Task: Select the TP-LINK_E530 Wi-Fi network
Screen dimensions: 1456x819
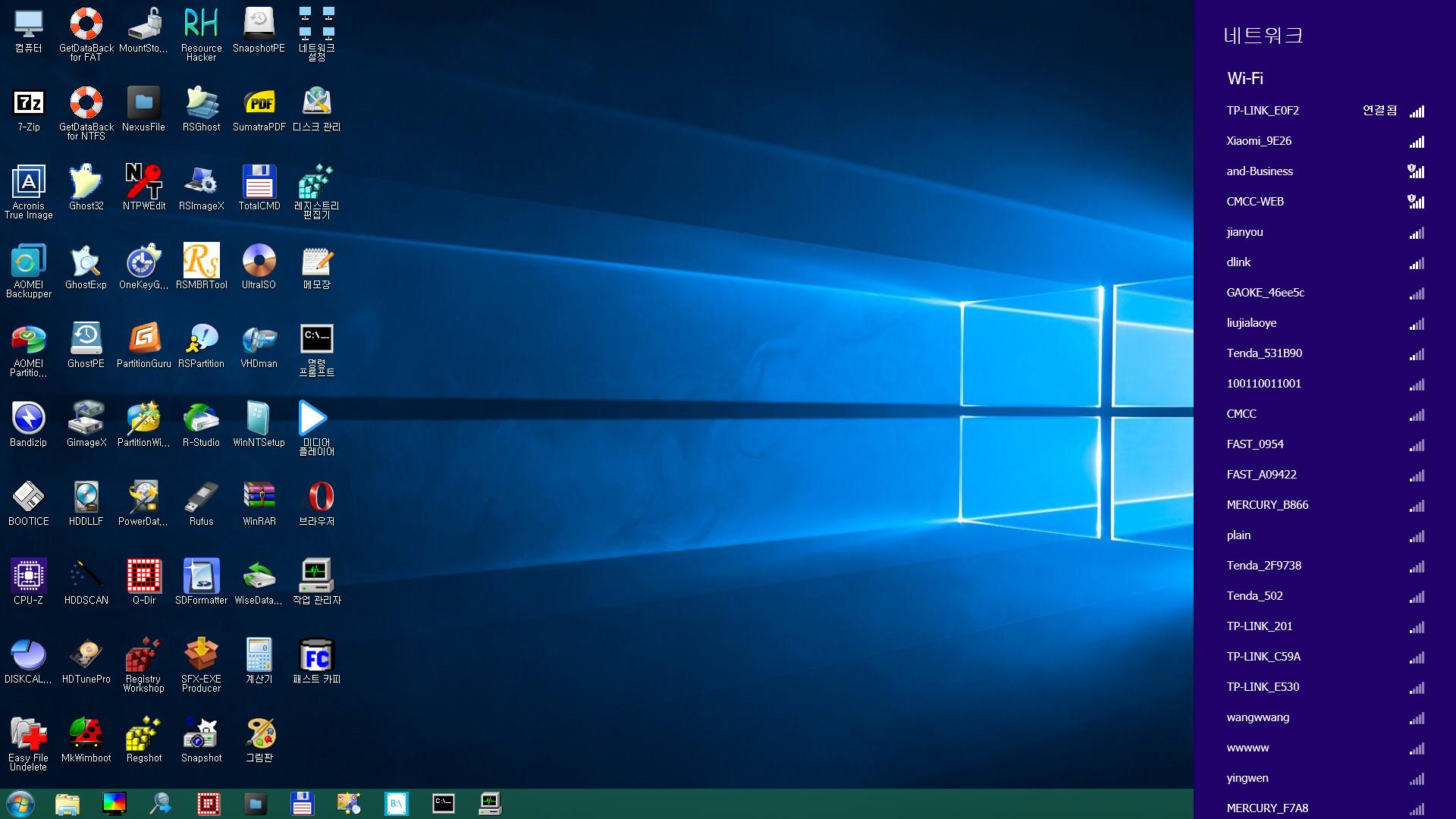Action: tap(1325, 687)
